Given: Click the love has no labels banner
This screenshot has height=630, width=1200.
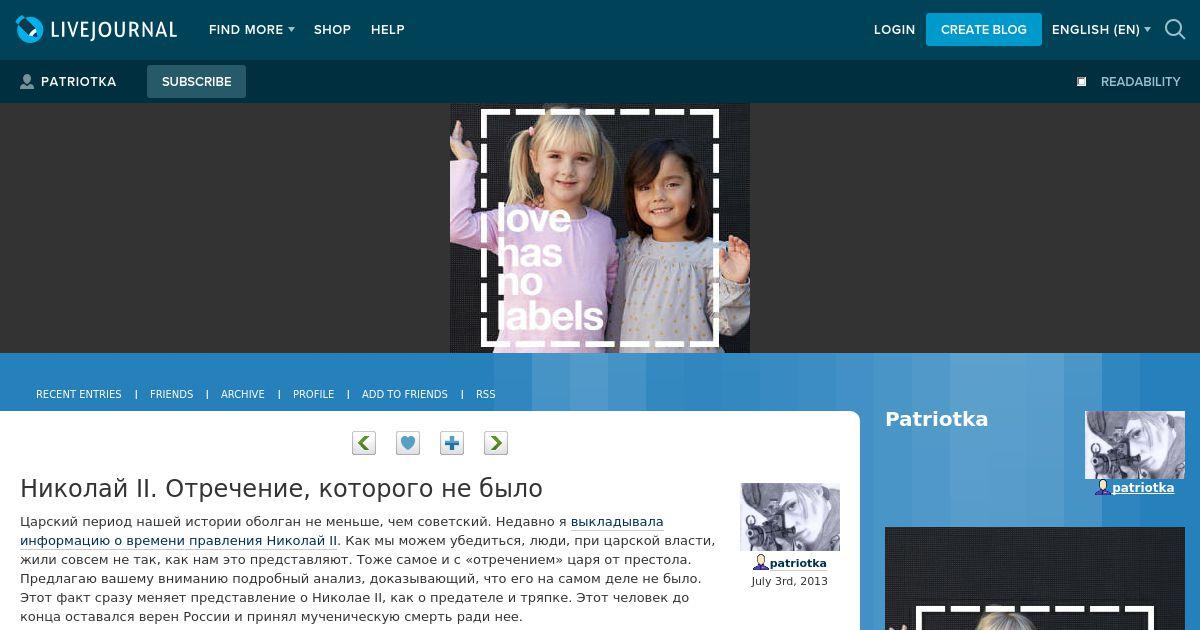Looking at the screenshot, I should 600,228.
